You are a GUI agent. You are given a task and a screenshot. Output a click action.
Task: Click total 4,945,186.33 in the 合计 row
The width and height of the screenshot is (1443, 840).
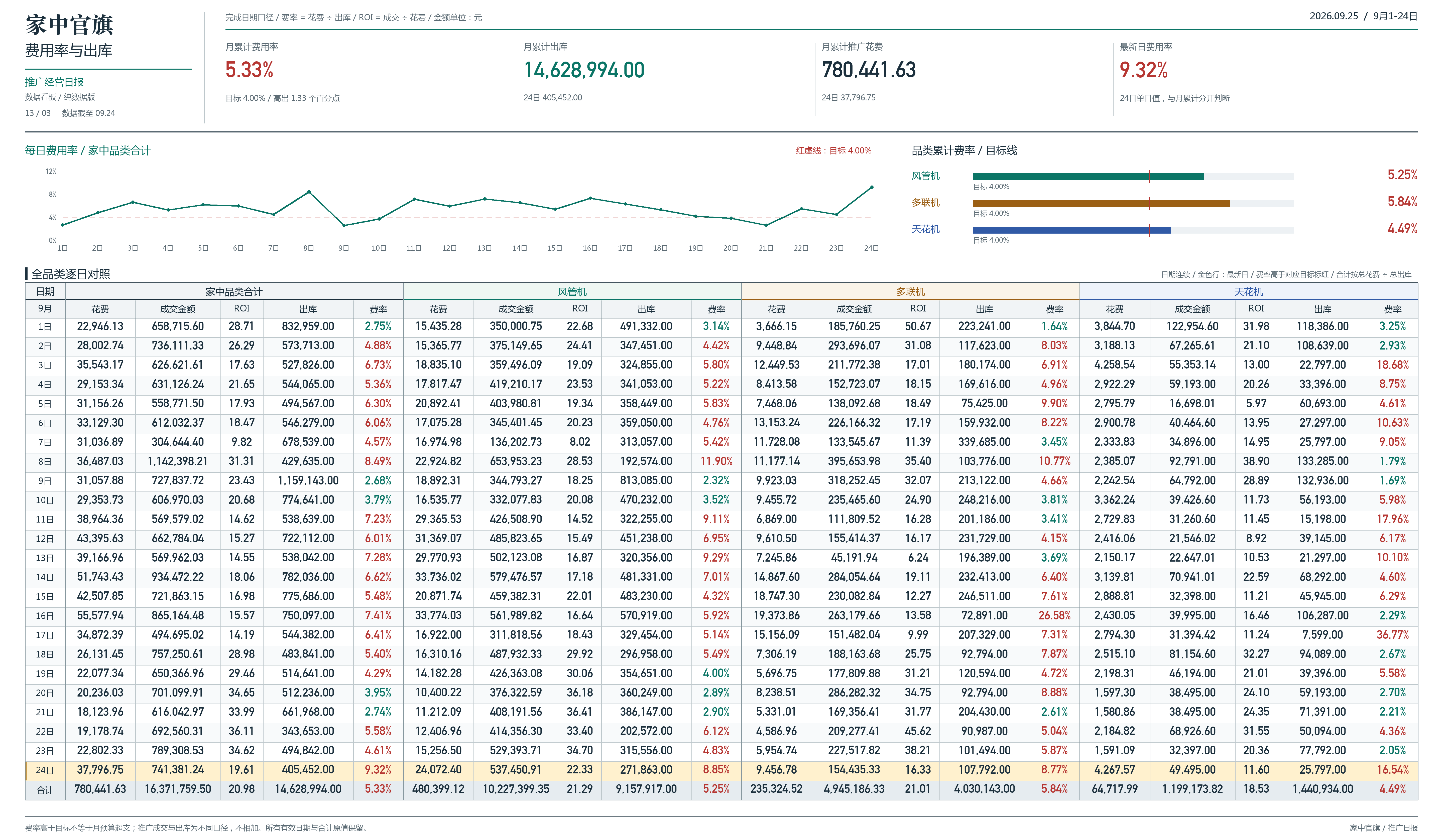pos(854,790)
